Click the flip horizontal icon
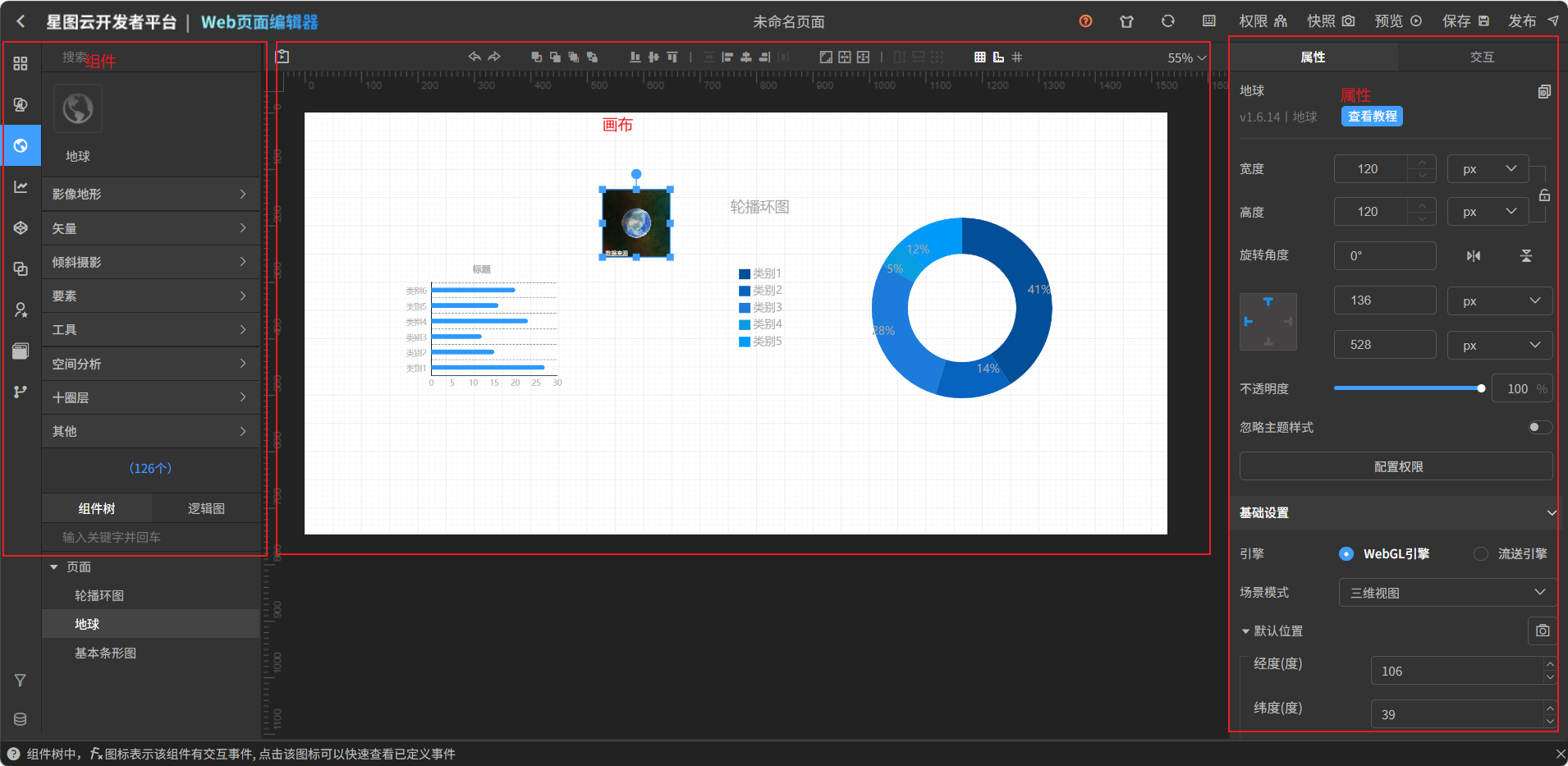The width and height of the screenshot is (1568, 766). tap(1474, 255)
